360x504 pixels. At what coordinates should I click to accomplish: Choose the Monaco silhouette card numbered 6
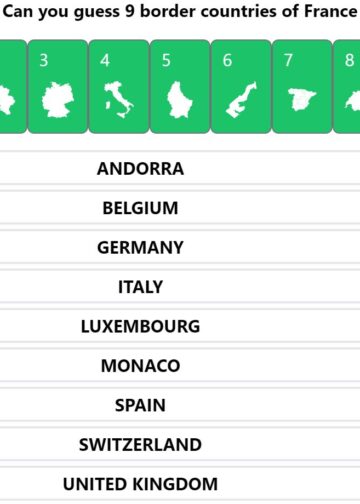pos(241,86)
